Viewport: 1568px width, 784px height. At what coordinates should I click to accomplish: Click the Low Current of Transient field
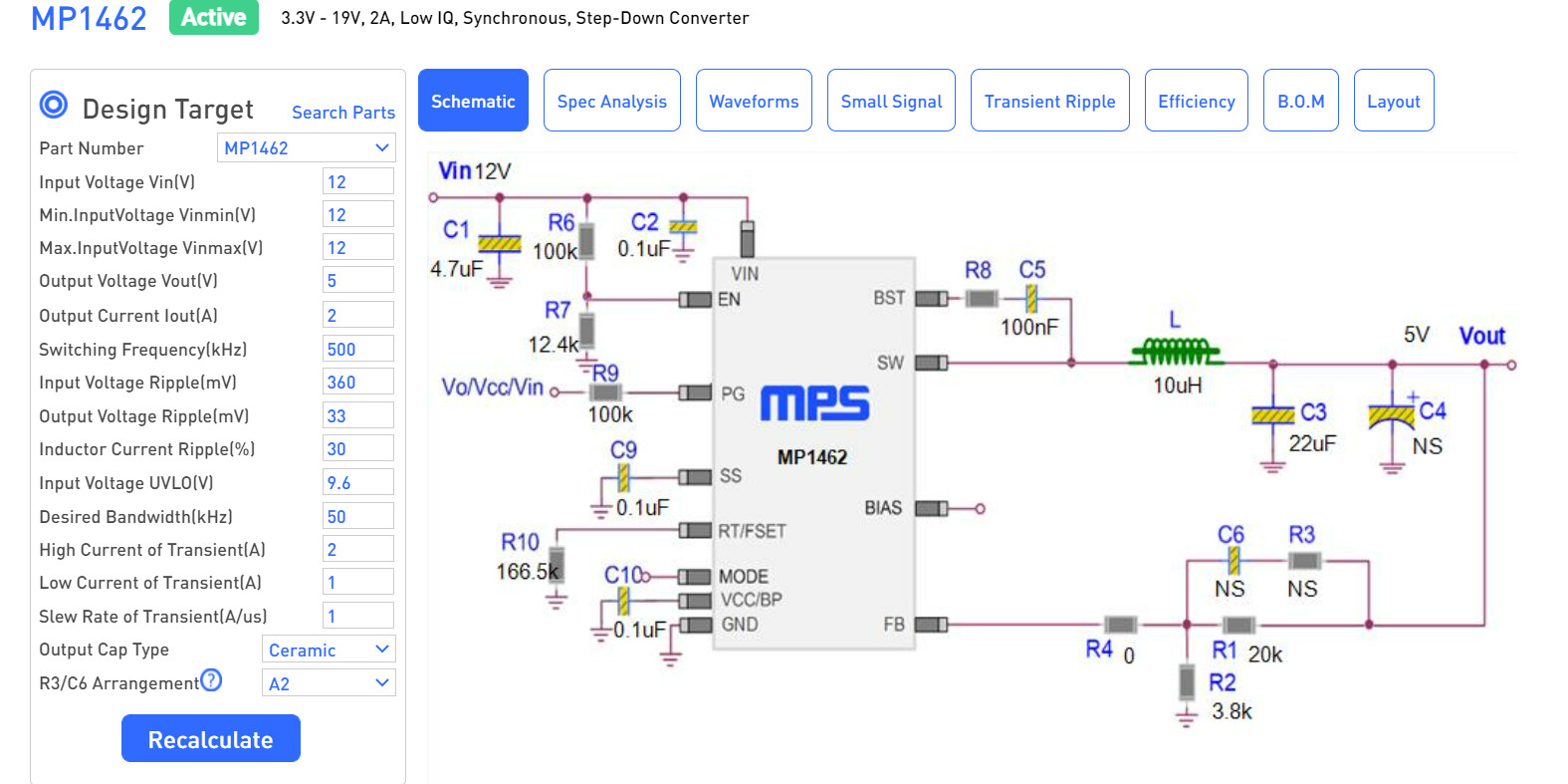pyautogui.click(x=358, y=582)
